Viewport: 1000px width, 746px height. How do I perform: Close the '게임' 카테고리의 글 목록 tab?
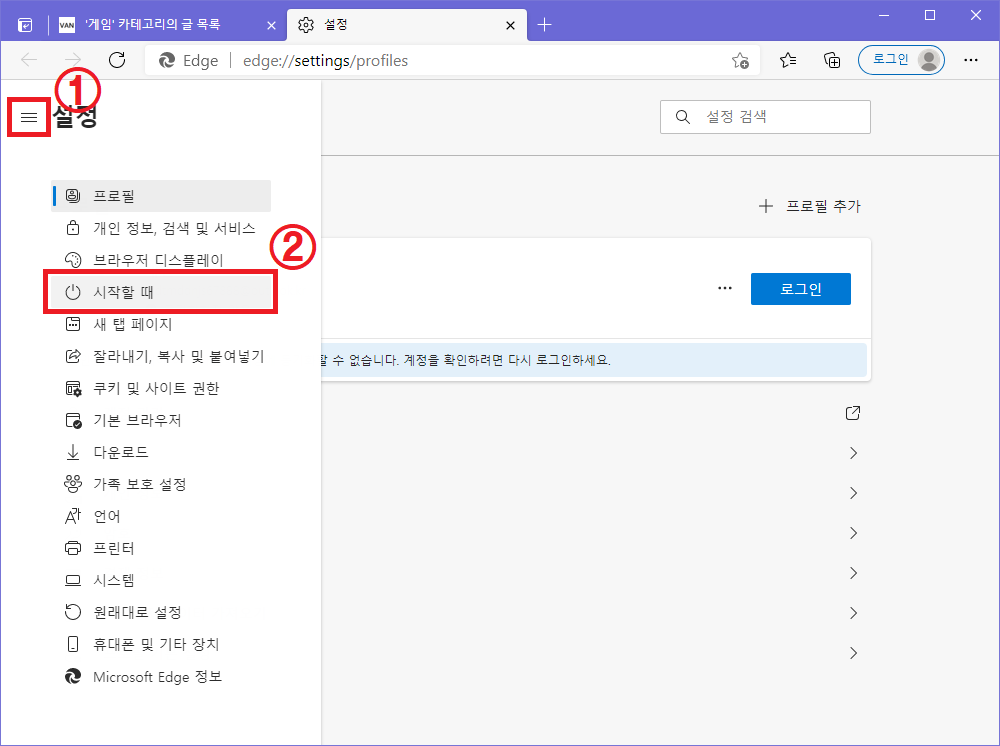tap(271, 25)
